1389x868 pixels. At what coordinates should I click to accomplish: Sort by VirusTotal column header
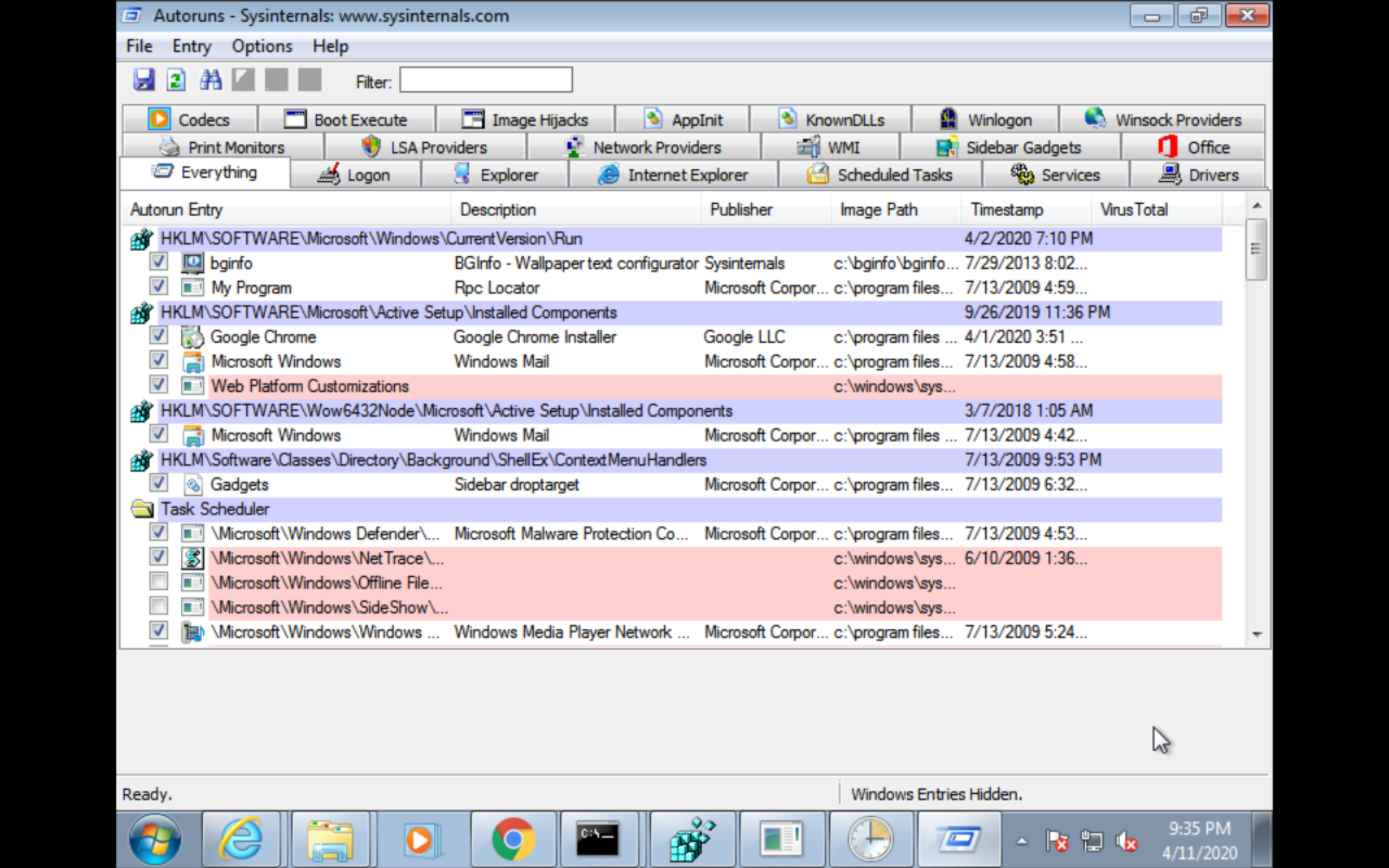1156,209
